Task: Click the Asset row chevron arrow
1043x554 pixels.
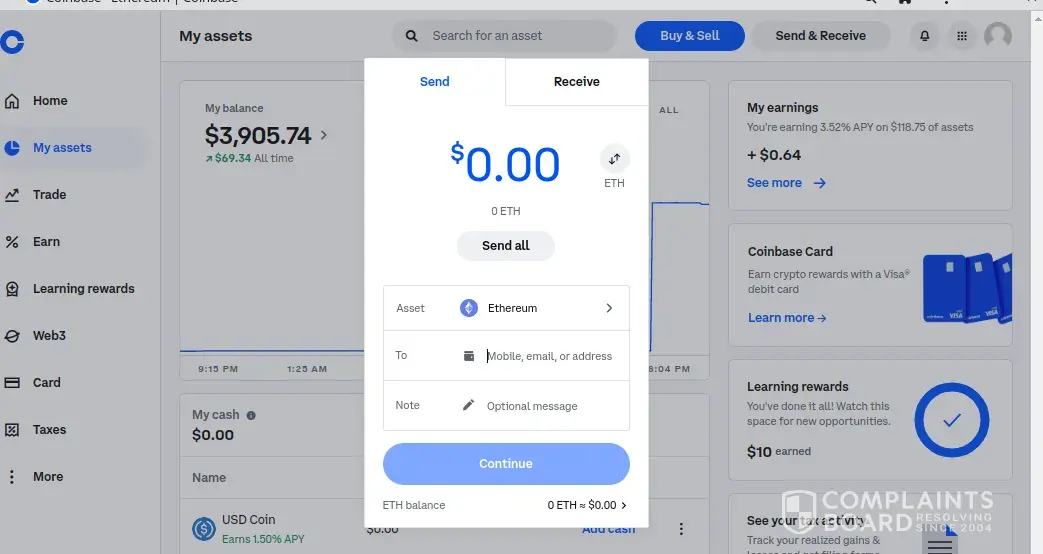Action: (x=609, y=308)
